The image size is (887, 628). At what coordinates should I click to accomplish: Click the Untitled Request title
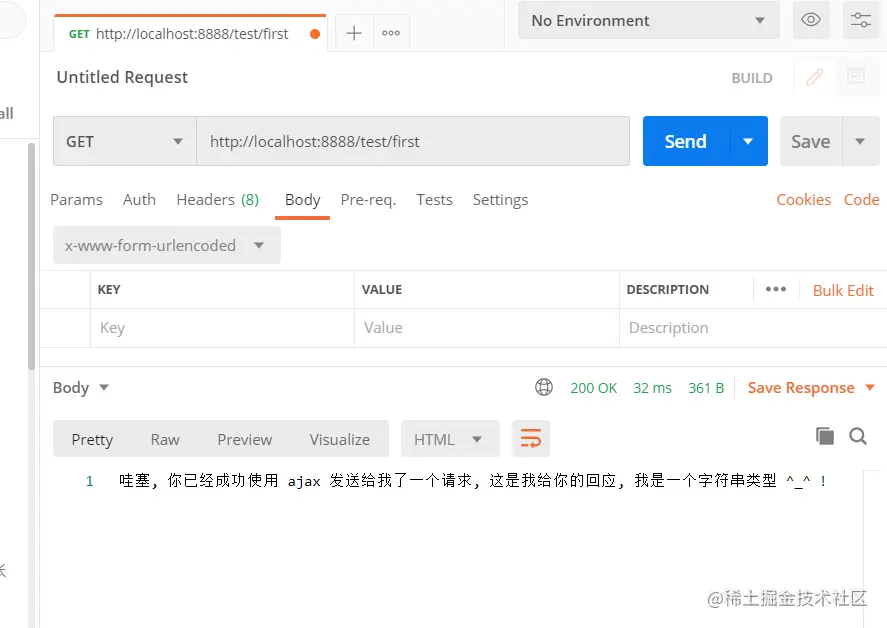[122, 77]
